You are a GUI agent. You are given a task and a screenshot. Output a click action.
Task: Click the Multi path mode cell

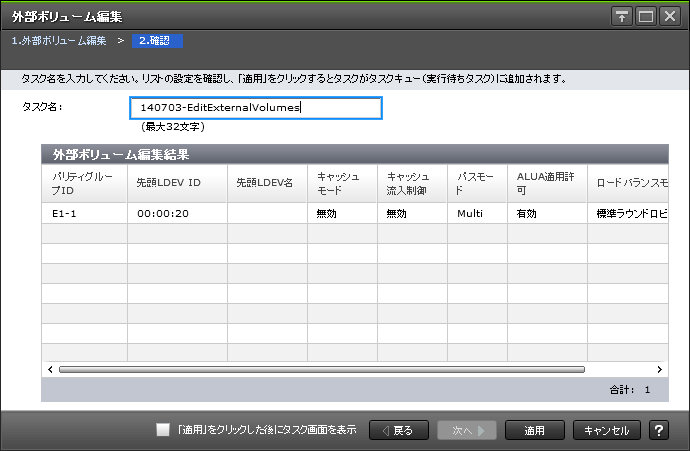click(x=477, y=214)
